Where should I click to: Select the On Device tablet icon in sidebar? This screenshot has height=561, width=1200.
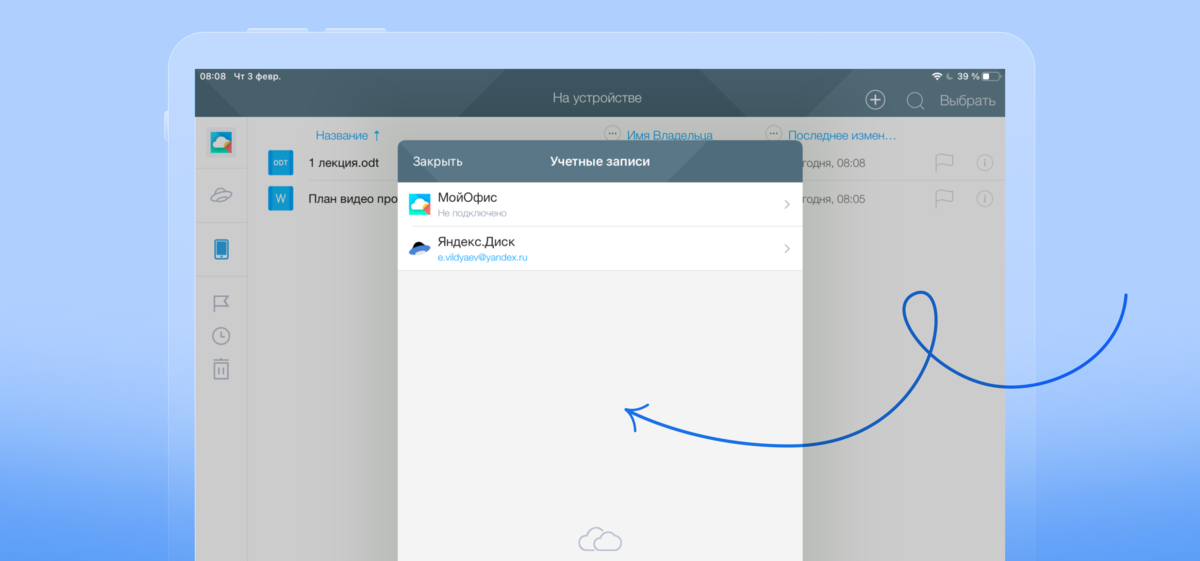pyautogui.click(x=221, y=249)
